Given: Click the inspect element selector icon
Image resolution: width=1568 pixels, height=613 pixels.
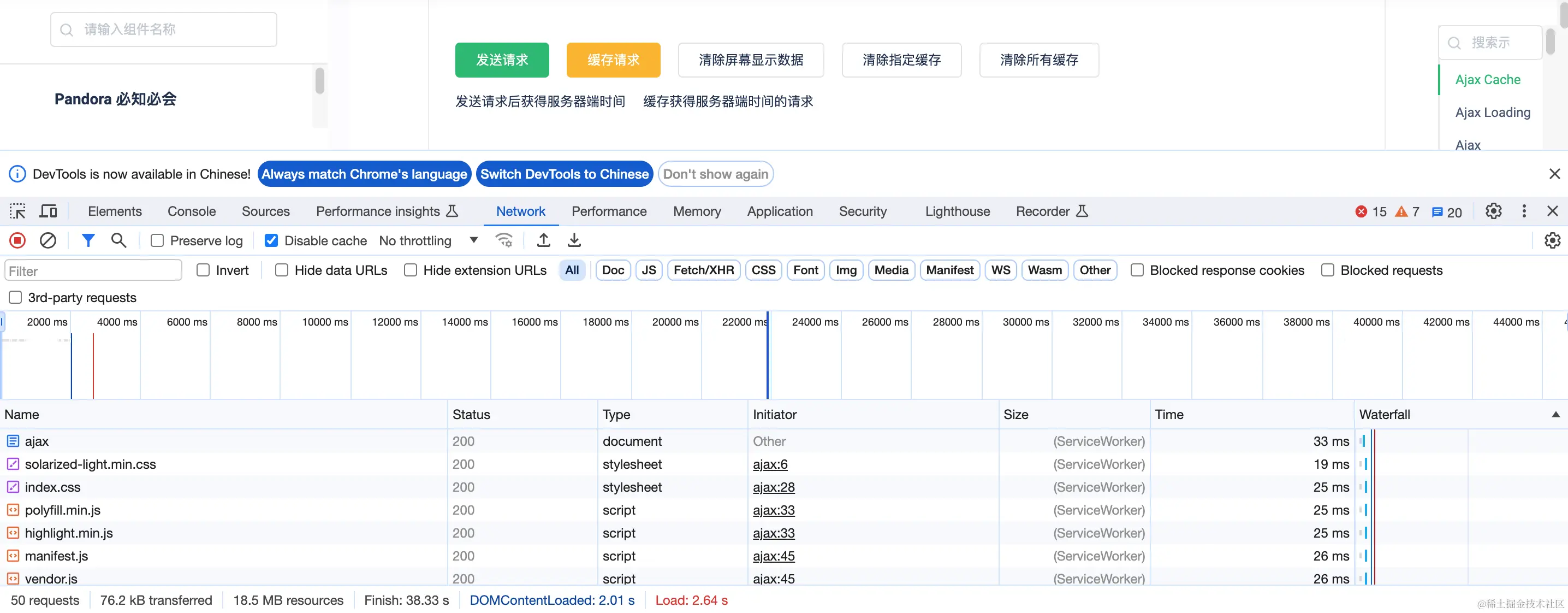Looking at the screenshot, I should (17, 211).
